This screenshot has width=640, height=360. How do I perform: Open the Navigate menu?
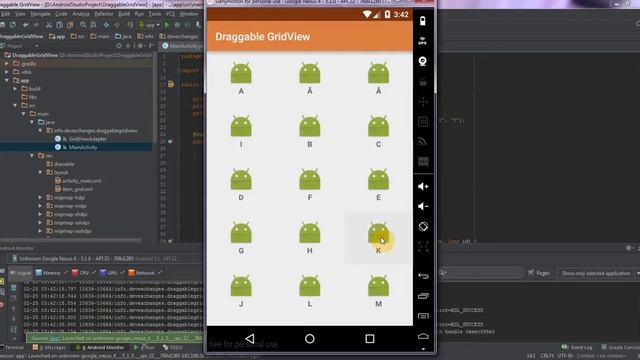tap(40, 14)
